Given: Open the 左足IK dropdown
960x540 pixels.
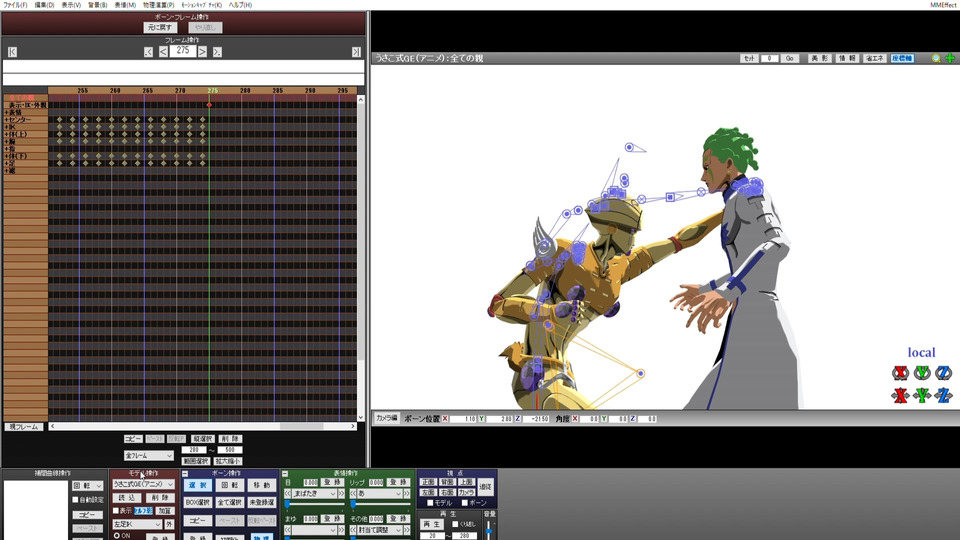Looking at the screenshot, I should click(137, 525).
